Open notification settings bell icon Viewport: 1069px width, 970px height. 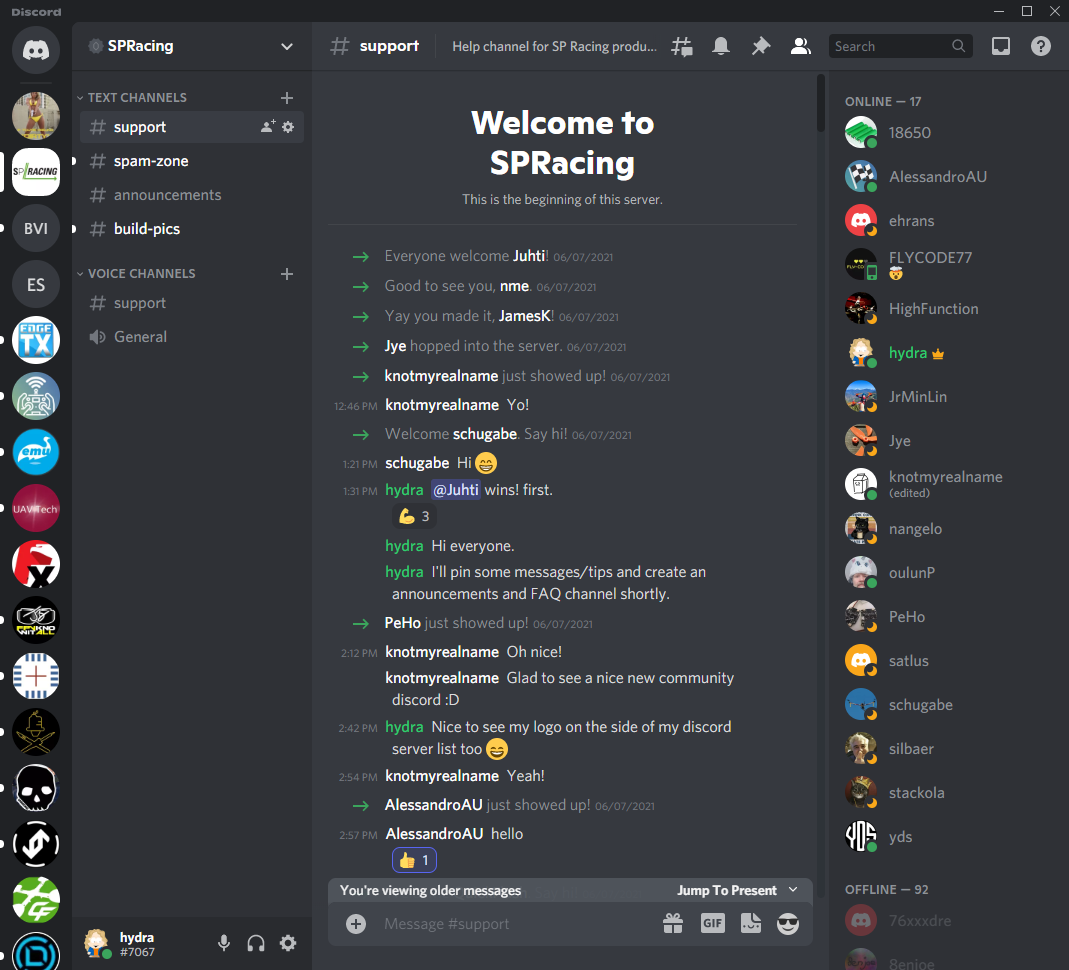[721, 46]
